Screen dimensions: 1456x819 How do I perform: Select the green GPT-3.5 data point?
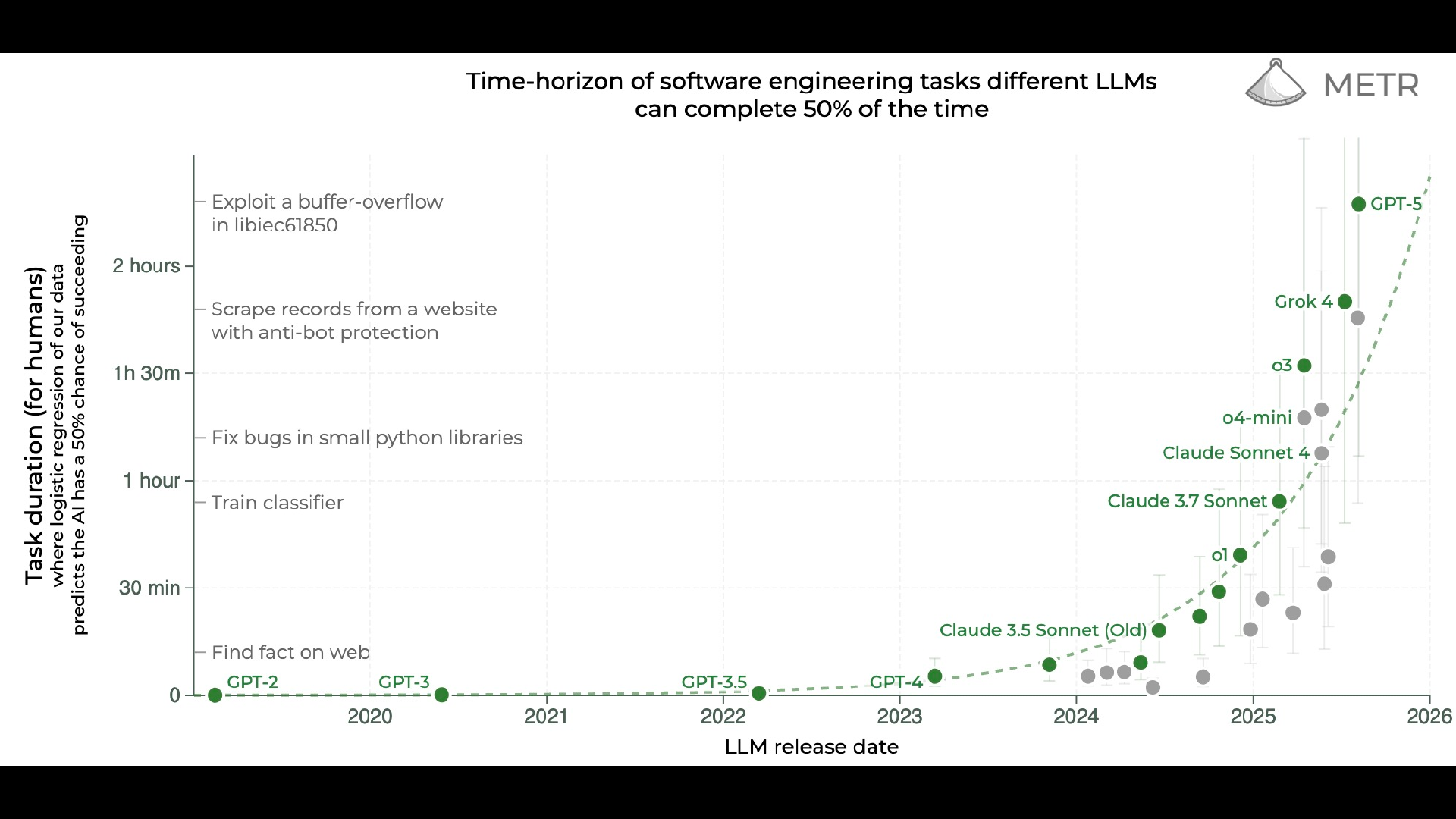[x=758, y=693]
